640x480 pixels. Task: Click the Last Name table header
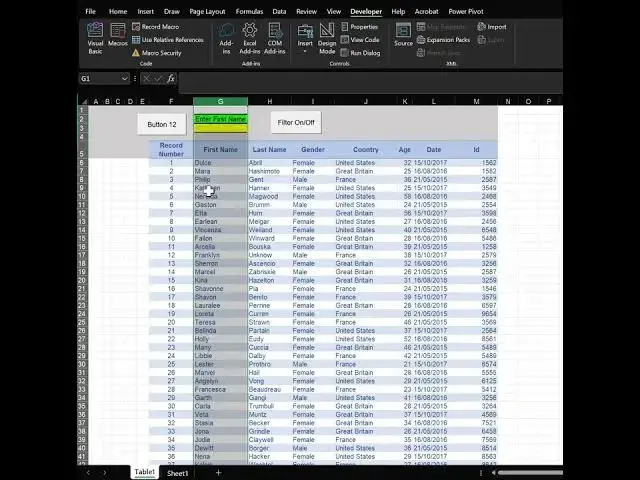(x=269, y=149)
